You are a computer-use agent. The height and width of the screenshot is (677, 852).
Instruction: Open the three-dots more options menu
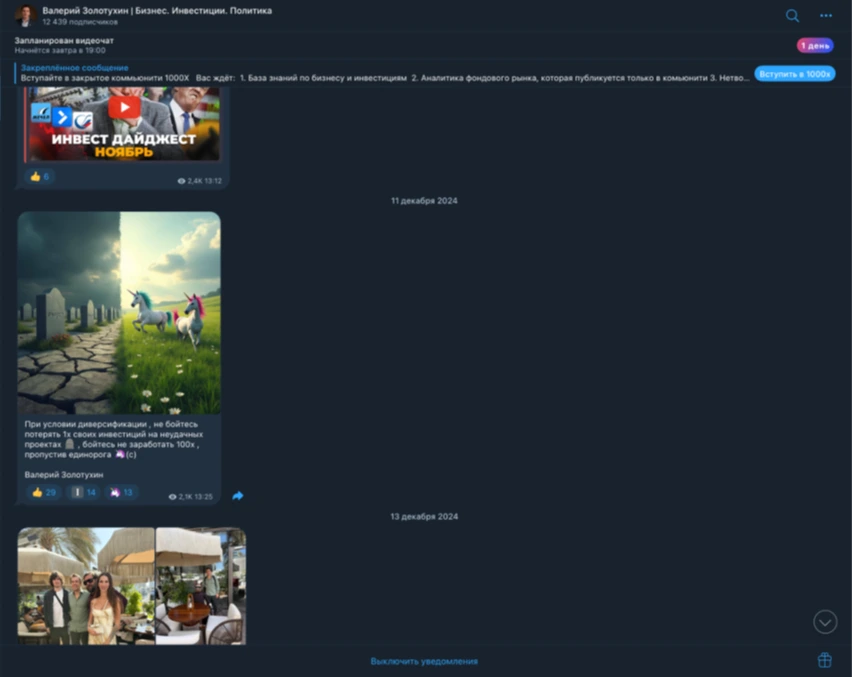coord(826,16)
